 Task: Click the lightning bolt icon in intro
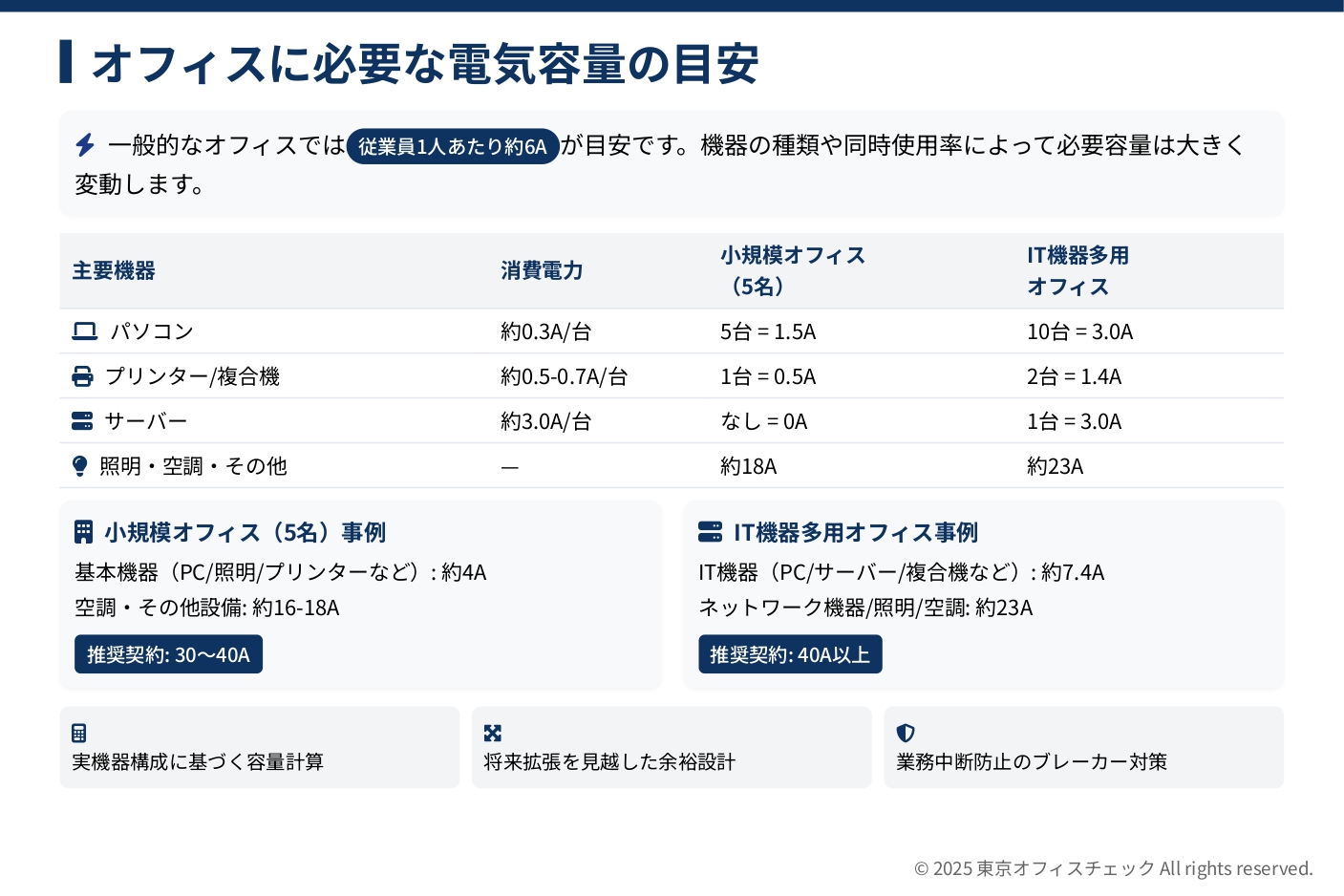click(85, 145)
